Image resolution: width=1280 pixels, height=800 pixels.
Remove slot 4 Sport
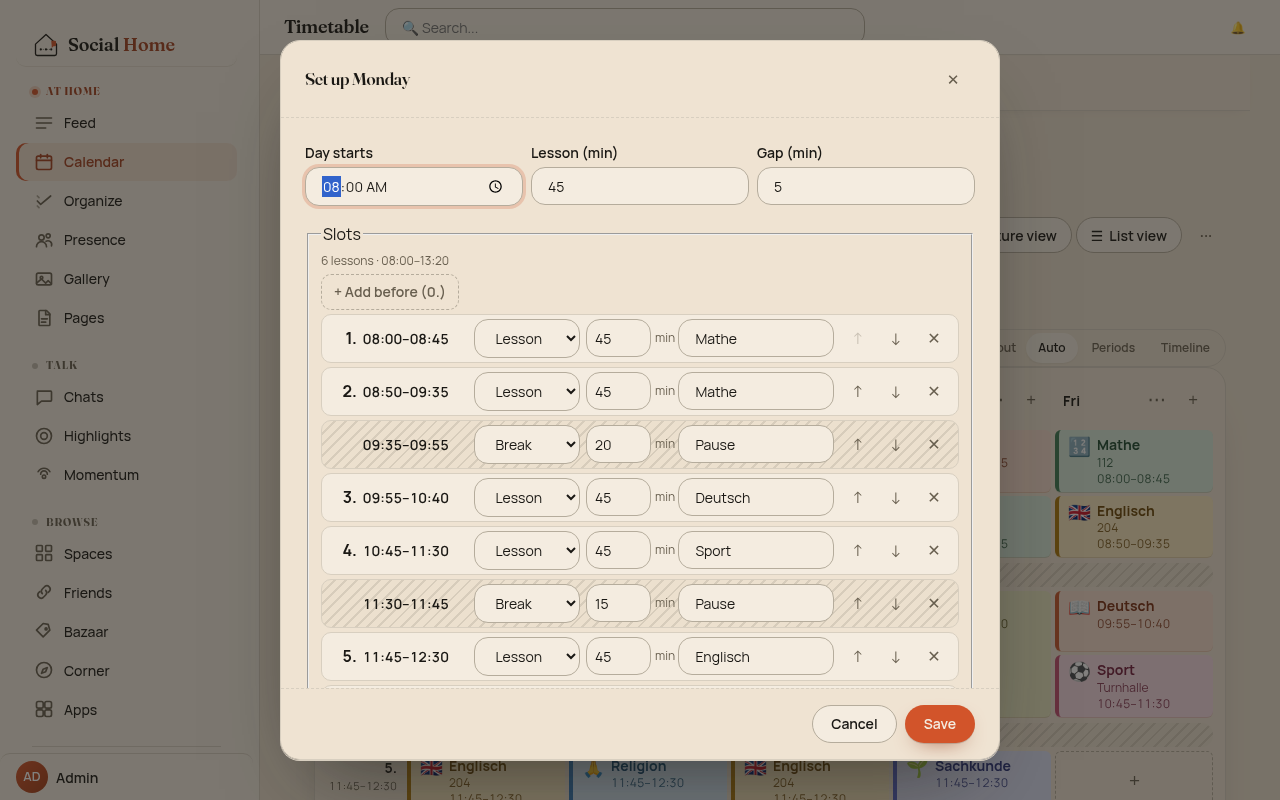coord(933,551)
